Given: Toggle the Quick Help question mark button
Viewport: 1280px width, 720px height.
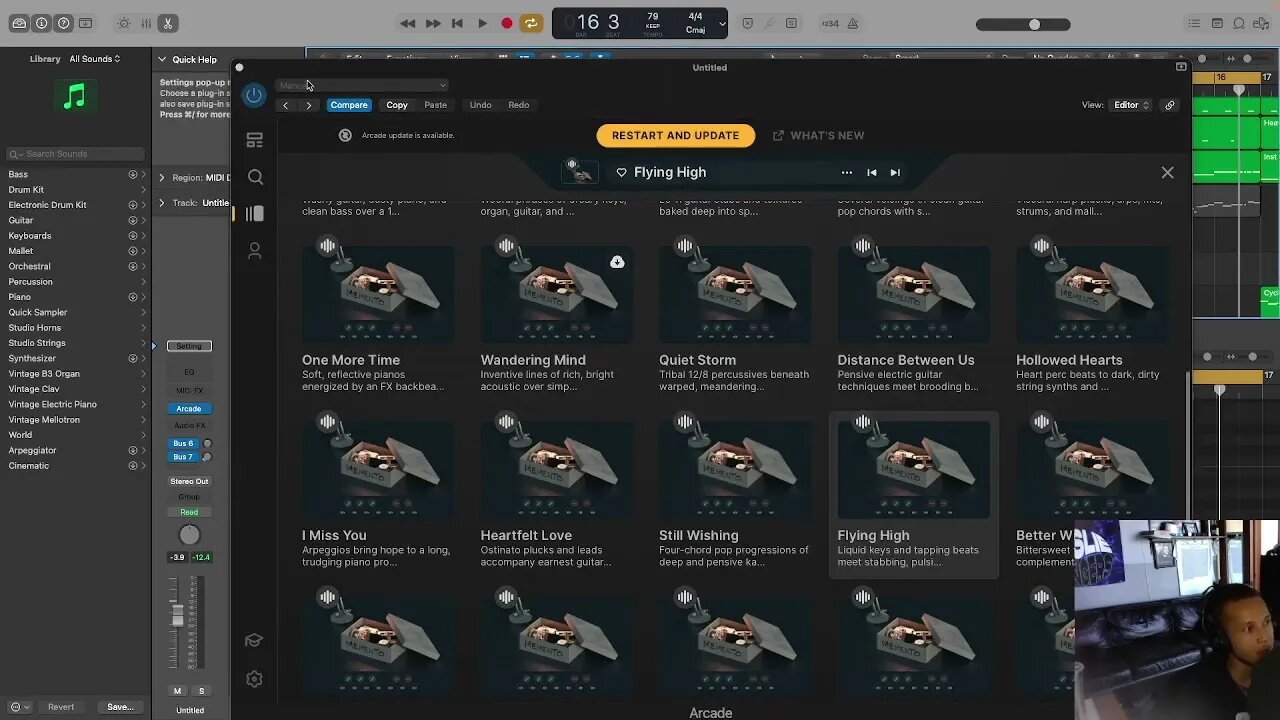Looking at the screenshot, I should click(64, 23).
